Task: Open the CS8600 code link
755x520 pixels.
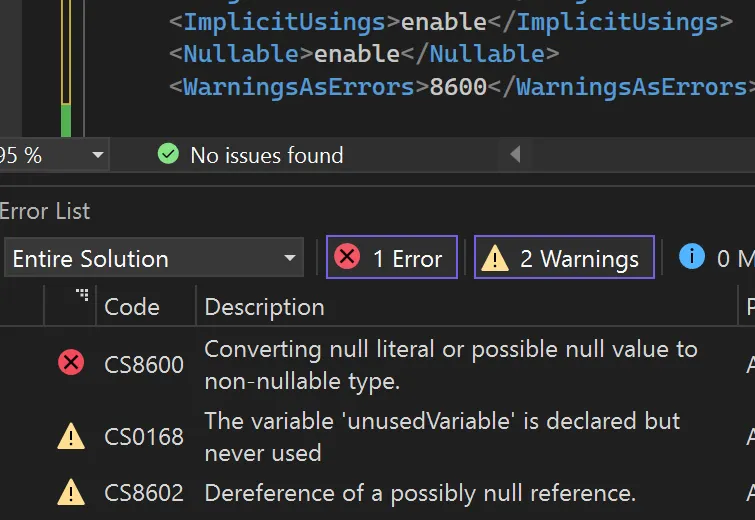Action: tap(143, 364)
